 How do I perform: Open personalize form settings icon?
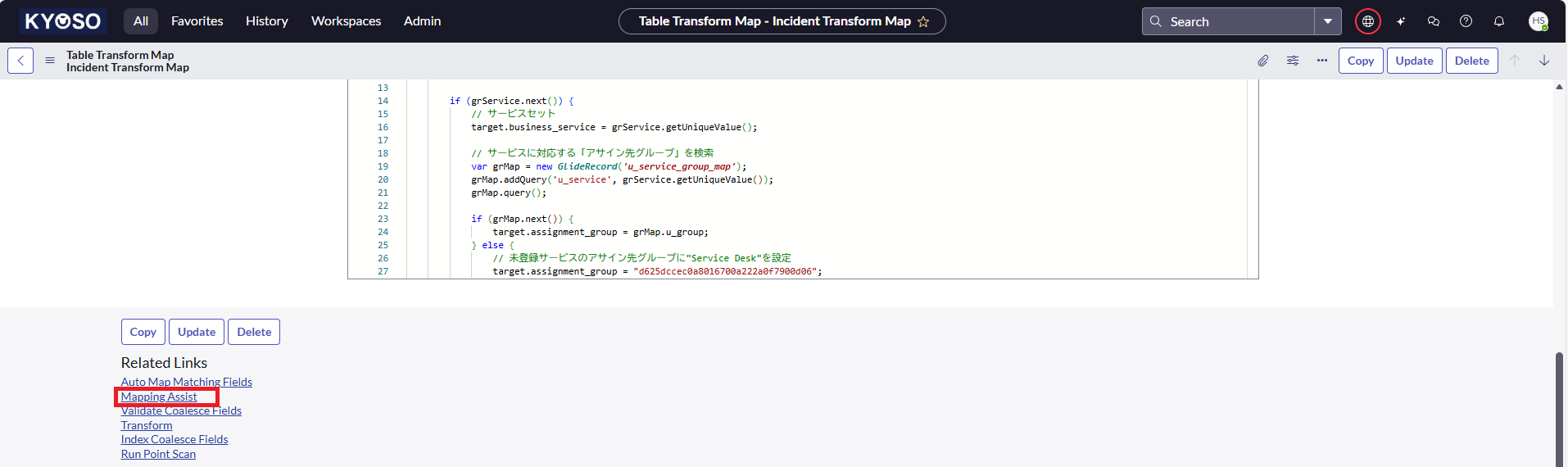click(x=1293, y=61)
